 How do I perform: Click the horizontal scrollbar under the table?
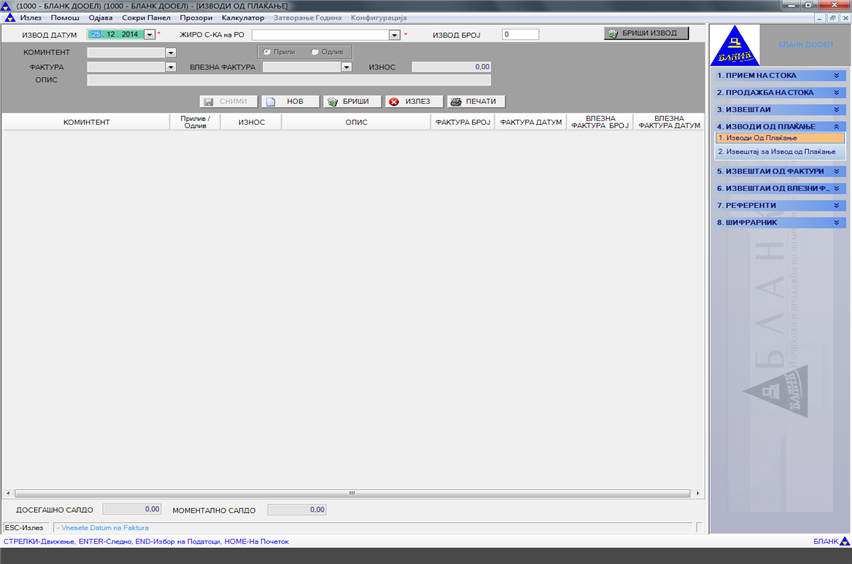(351, 493)
